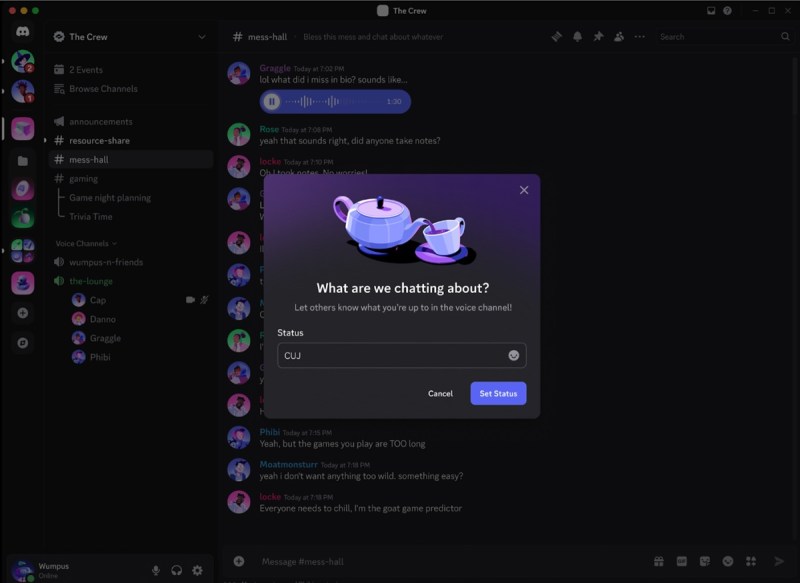This screenshot has width=800, height=583.
Task: Open Discord home direct messages
Action: (x=22, y=32)
